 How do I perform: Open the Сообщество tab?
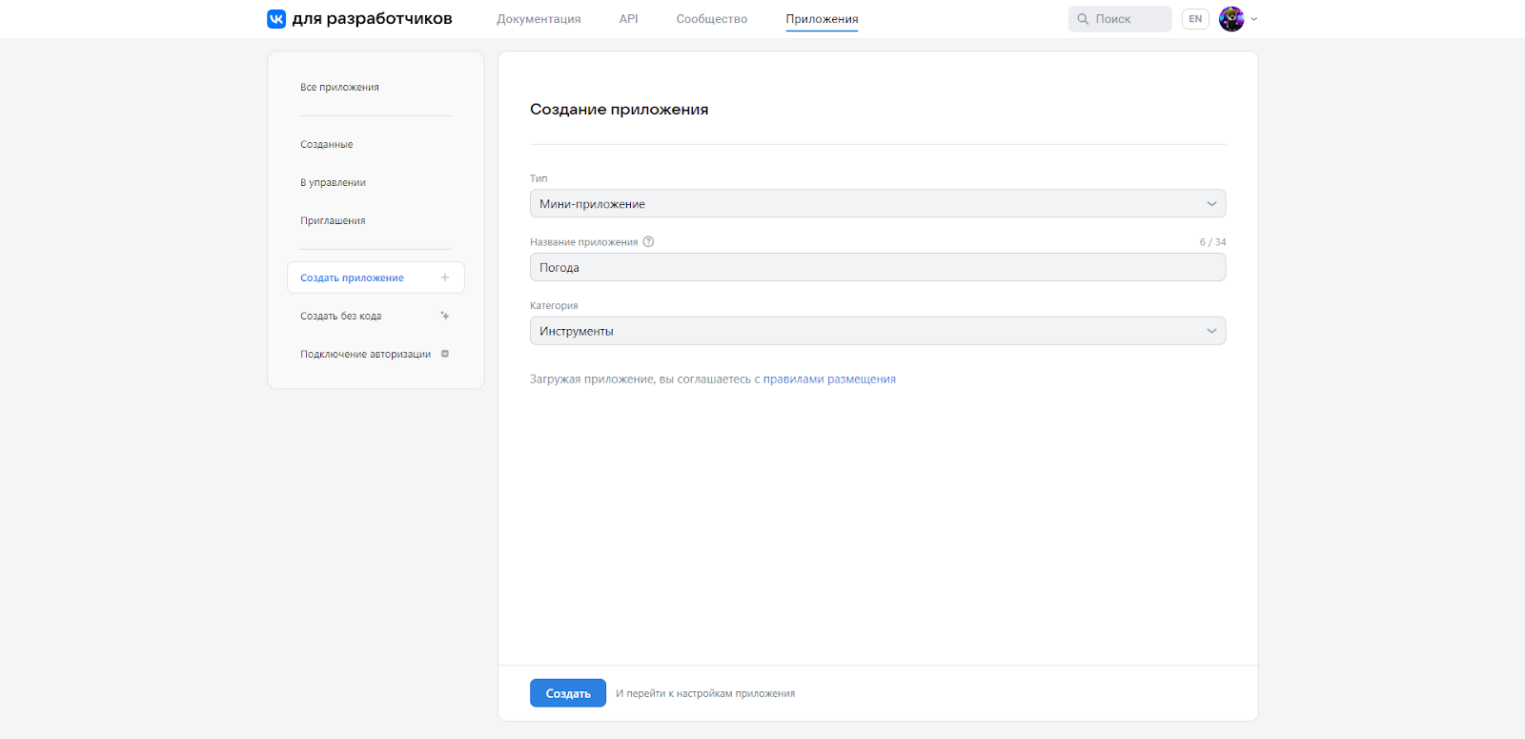click(x=711, y=19)
